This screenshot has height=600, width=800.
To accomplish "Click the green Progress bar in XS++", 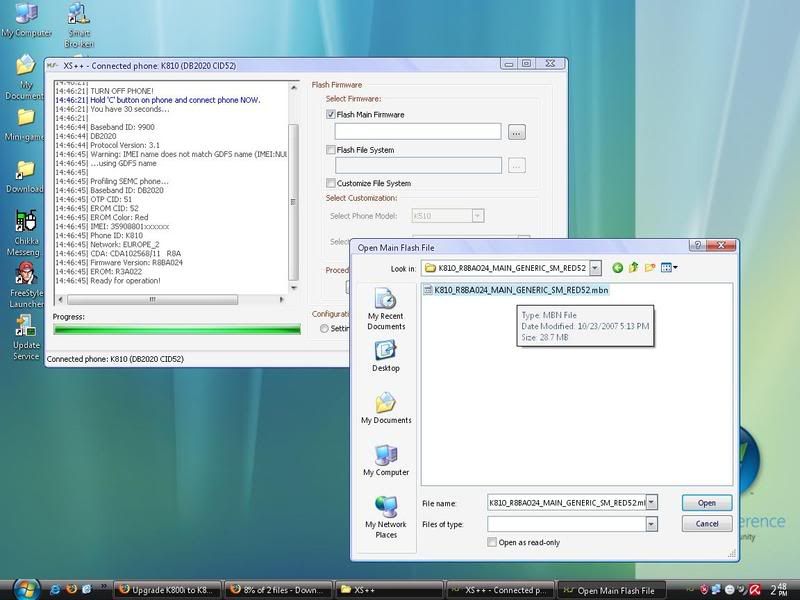I will click(x=177, y=330).
